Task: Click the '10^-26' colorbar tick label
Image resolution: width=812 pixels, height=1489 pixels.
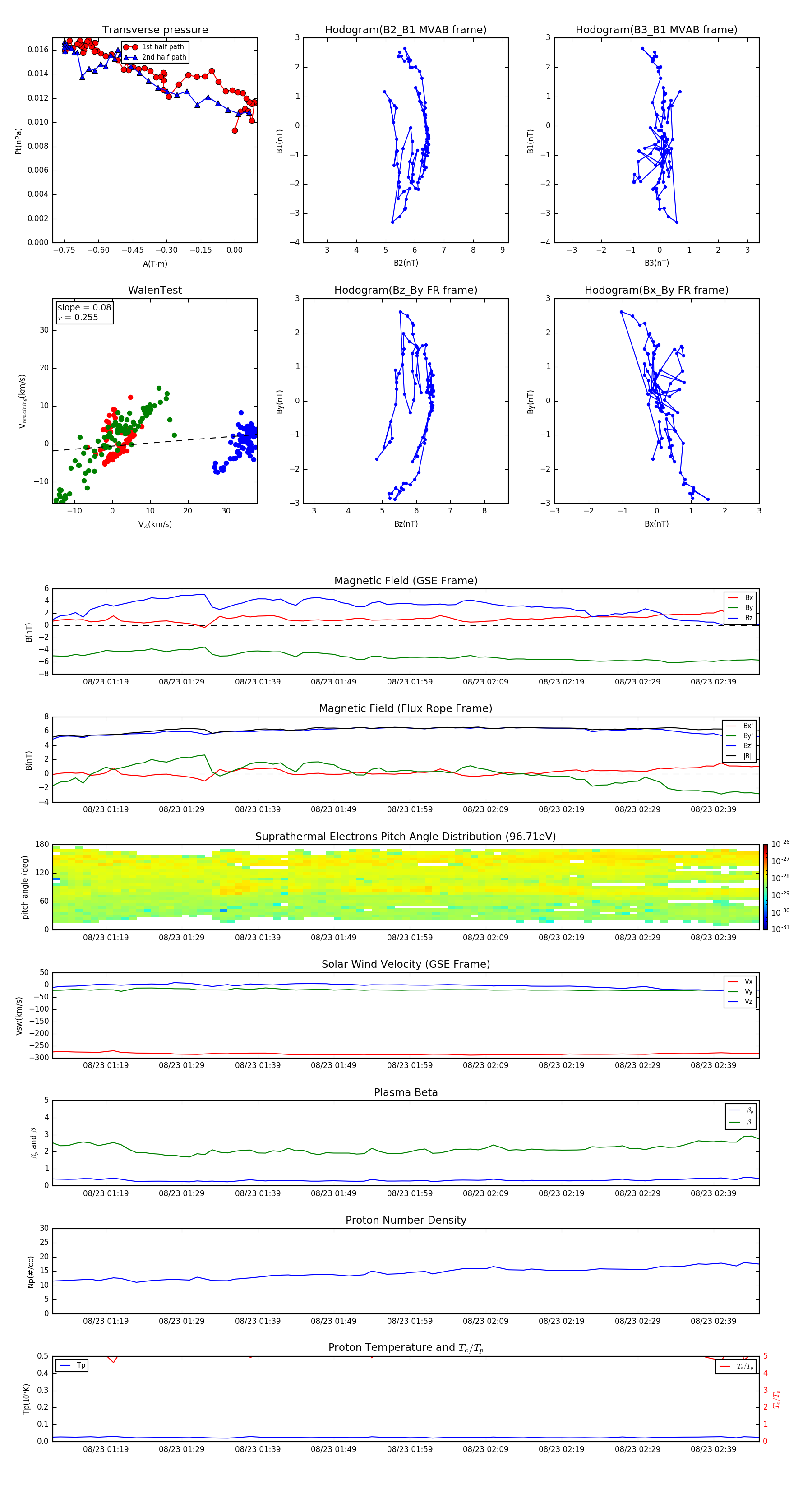Action: [780, 844]
